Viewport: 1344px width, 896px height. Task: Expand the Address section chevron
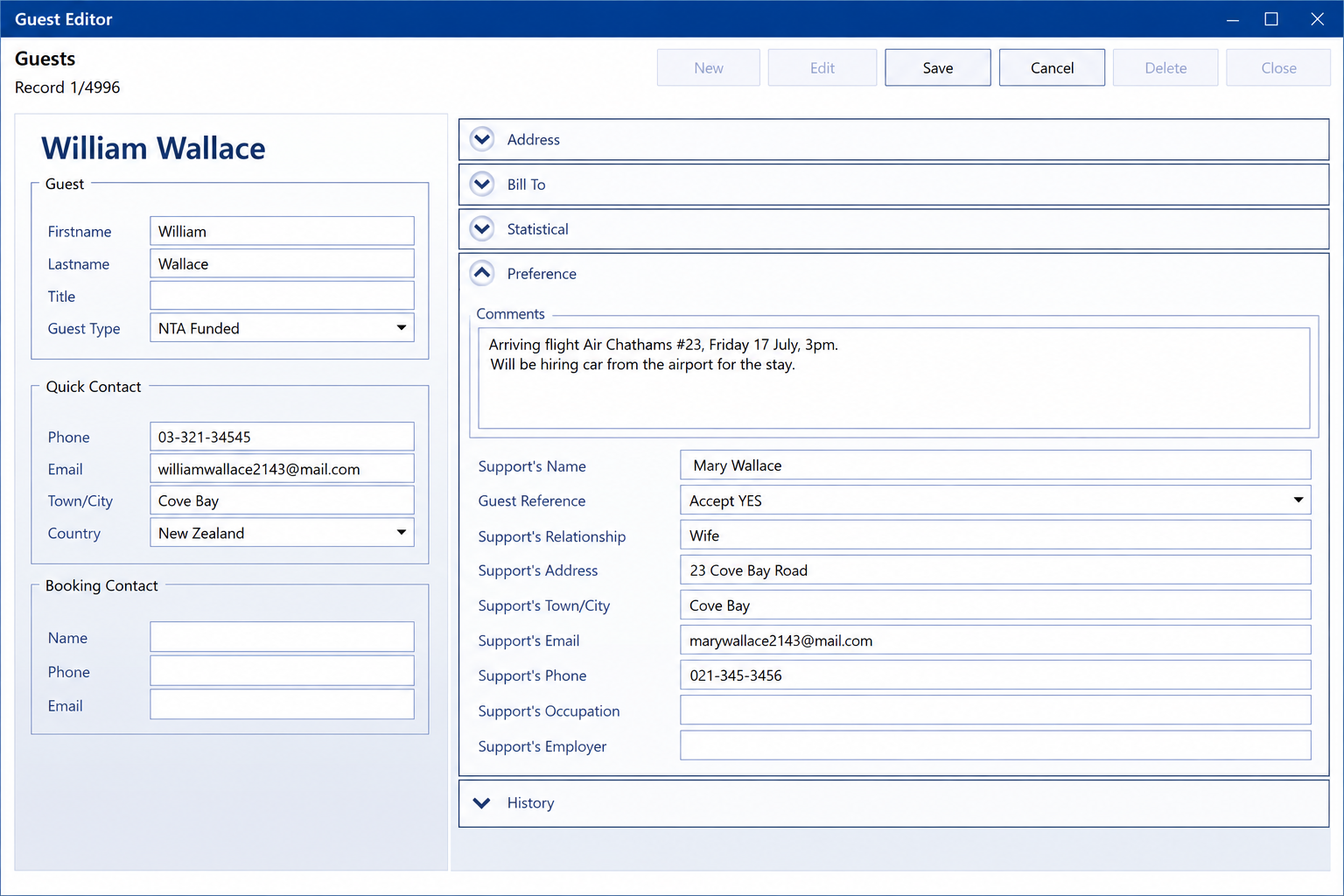point(482,139)
